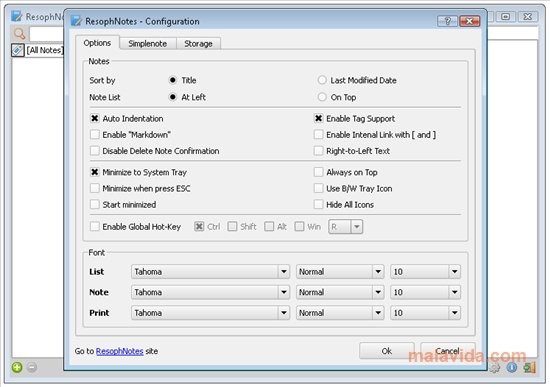Toggle the Ctrl hot-key modifier checkbox

199,227
